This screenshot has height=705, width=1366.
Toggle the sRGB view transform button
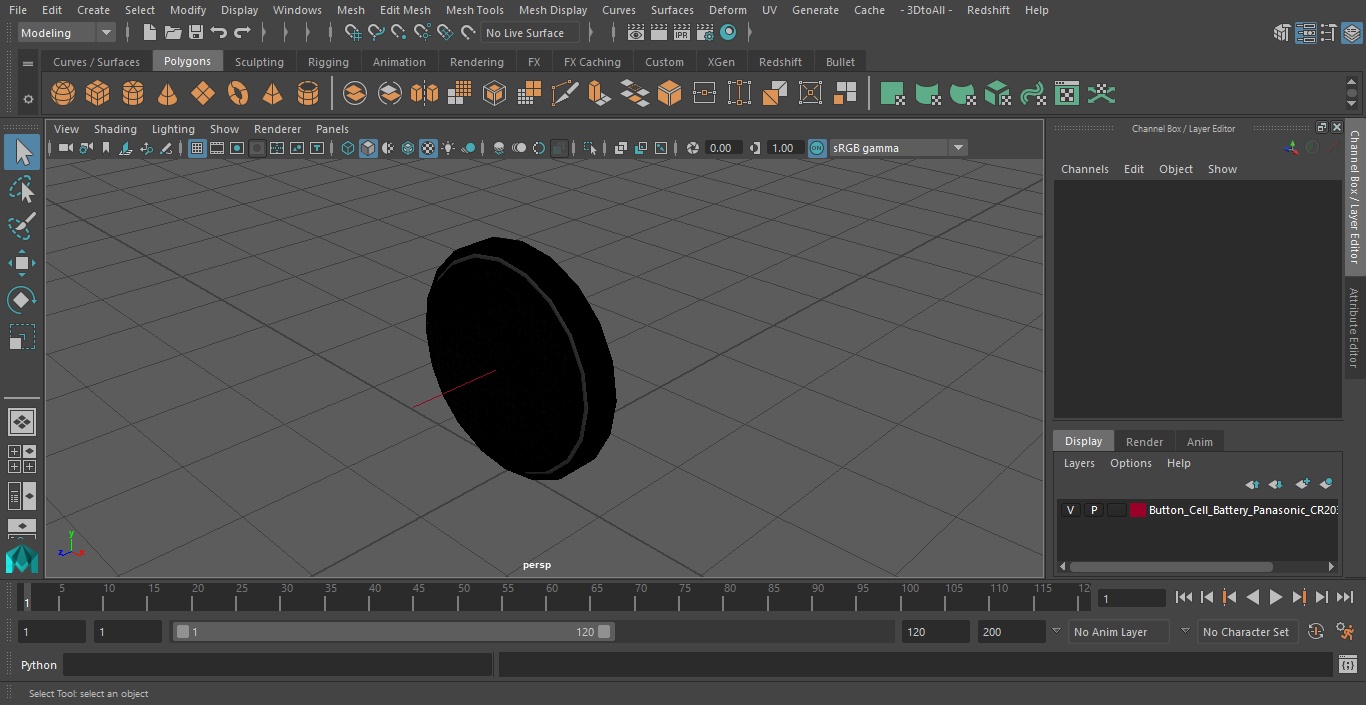817,148
